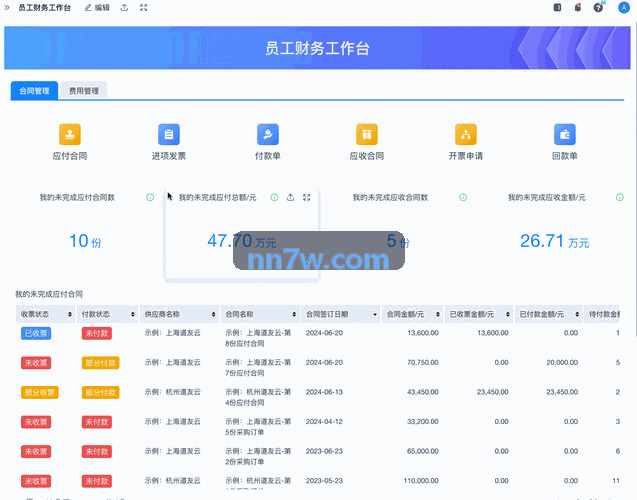Click export icon on 我的未完成应付总额 card
Viewport: 637px width, 500px height.
290,197
